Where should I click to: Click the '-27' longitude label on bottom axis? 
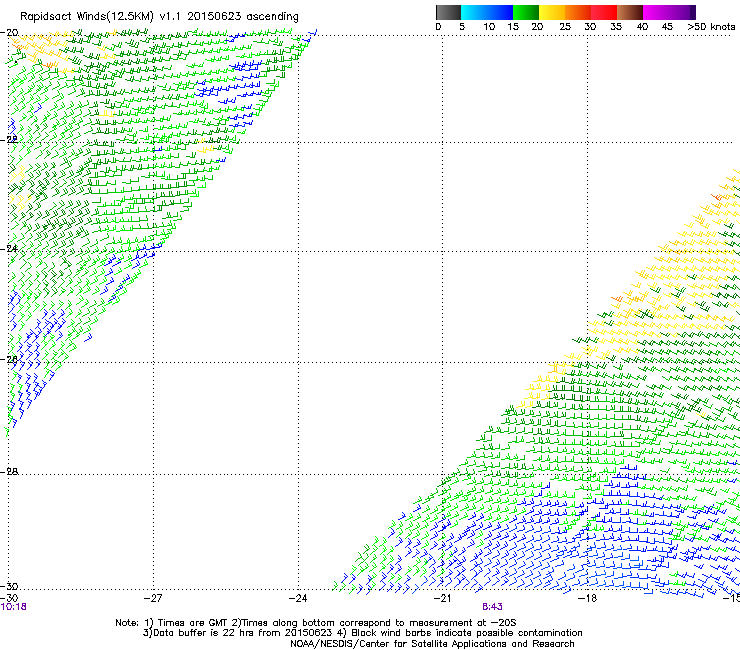click(153, 598)
